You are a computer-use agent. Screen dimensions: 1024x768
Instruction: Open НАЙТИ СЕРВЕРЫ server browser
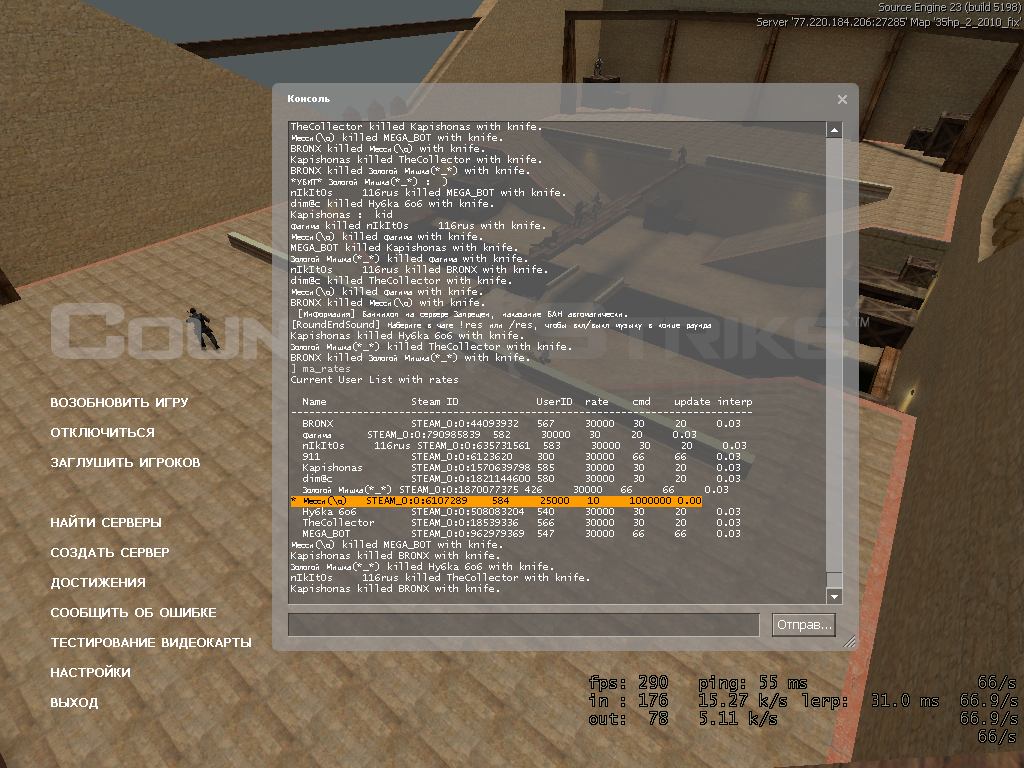click(x=106, y=522)
